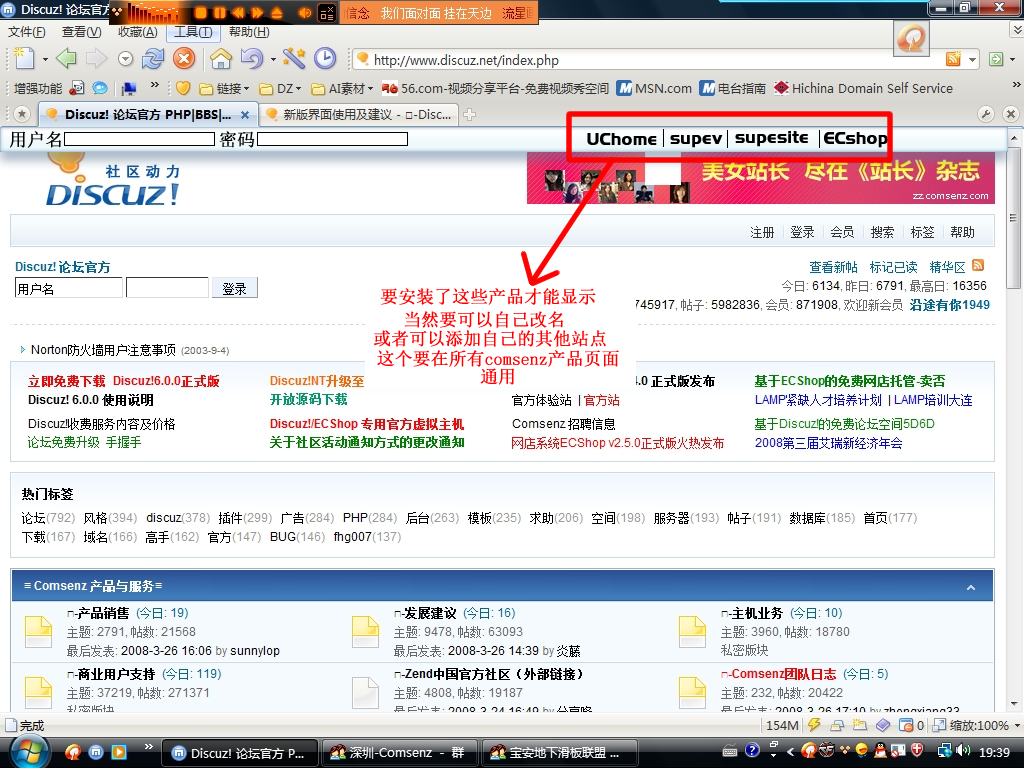Go back with the green arrow

(66, 59)
